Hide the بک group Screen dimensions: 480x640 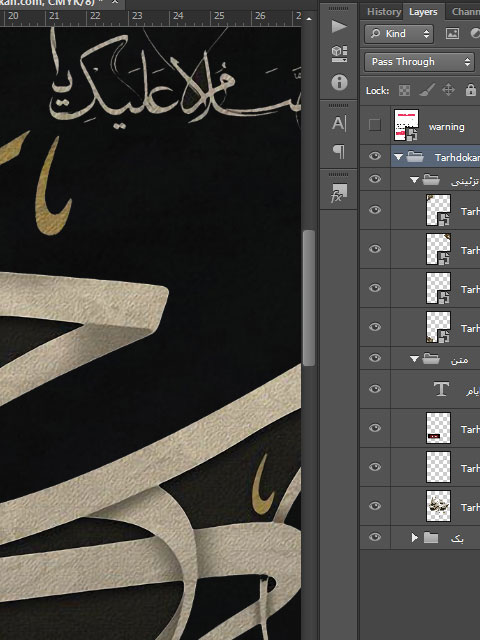[375, 537]
